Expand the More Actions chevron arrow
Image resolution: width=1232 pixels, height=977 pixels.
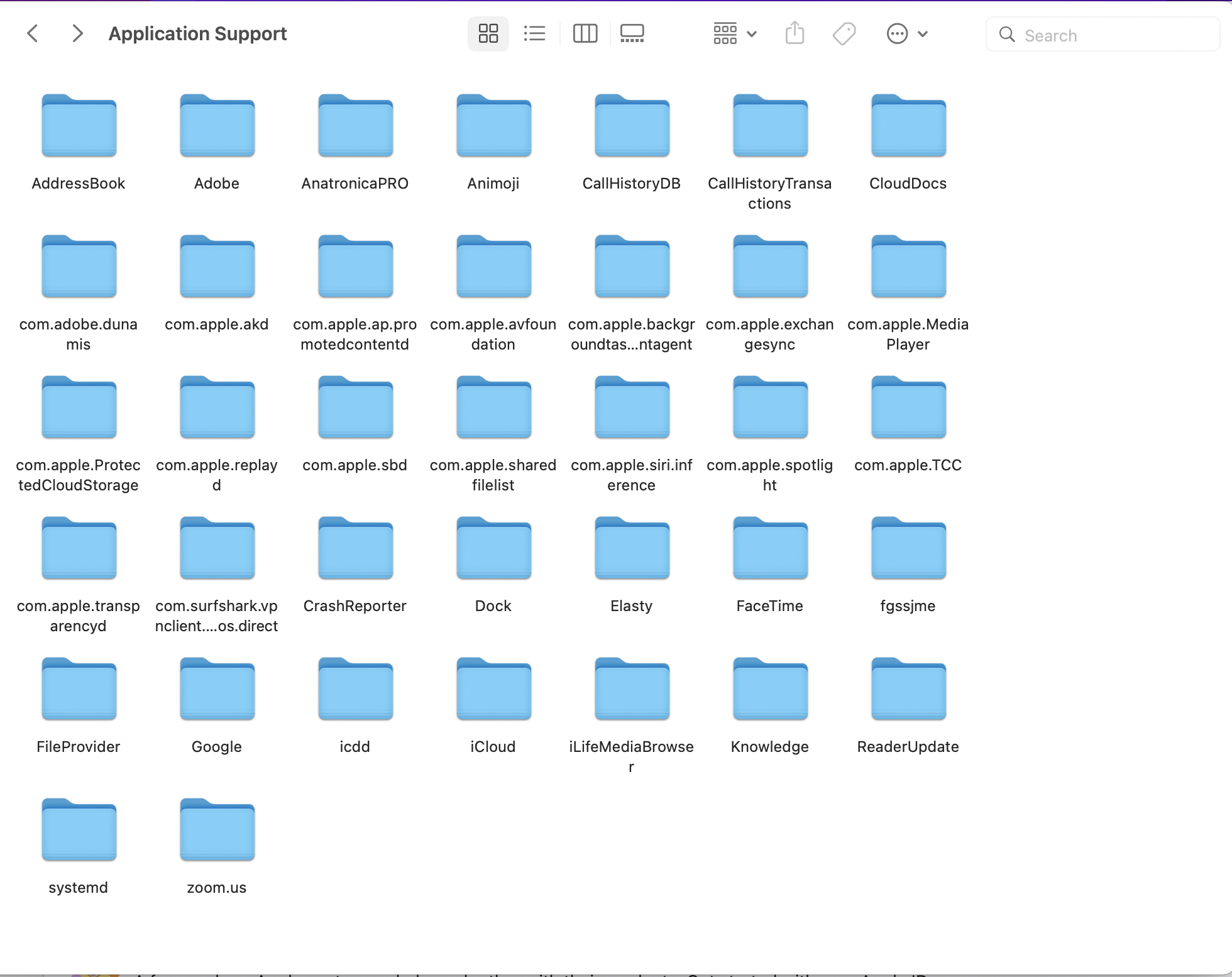[x=923, y=34]
